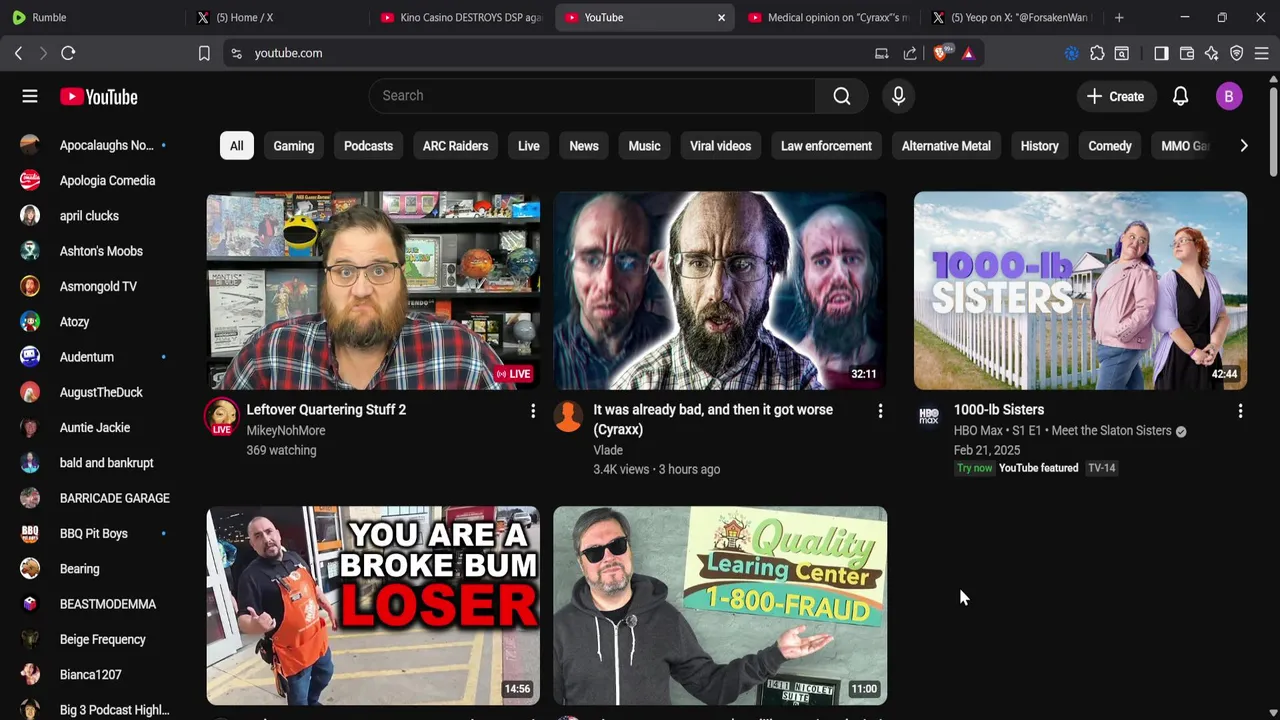Select the Viral videos chip

coord(720,146)
